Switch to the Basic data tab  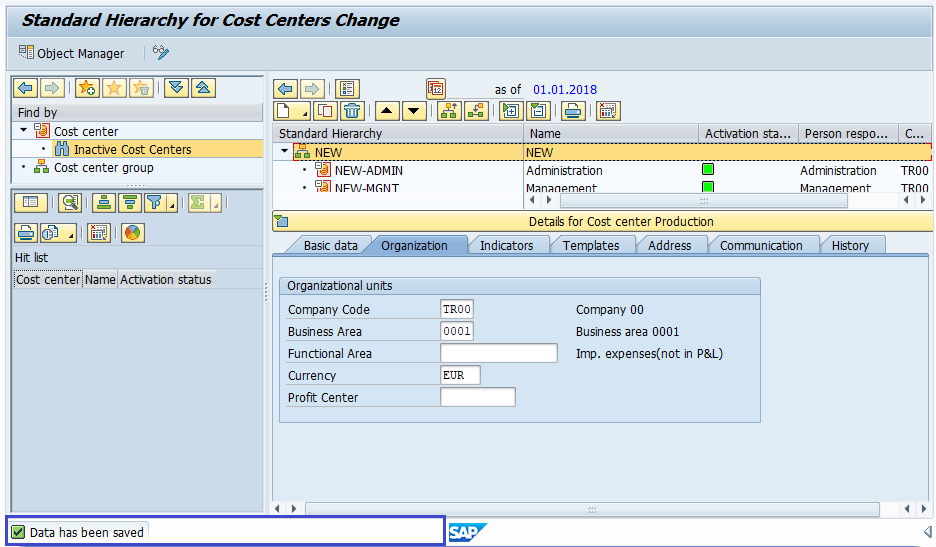[330, 245]
